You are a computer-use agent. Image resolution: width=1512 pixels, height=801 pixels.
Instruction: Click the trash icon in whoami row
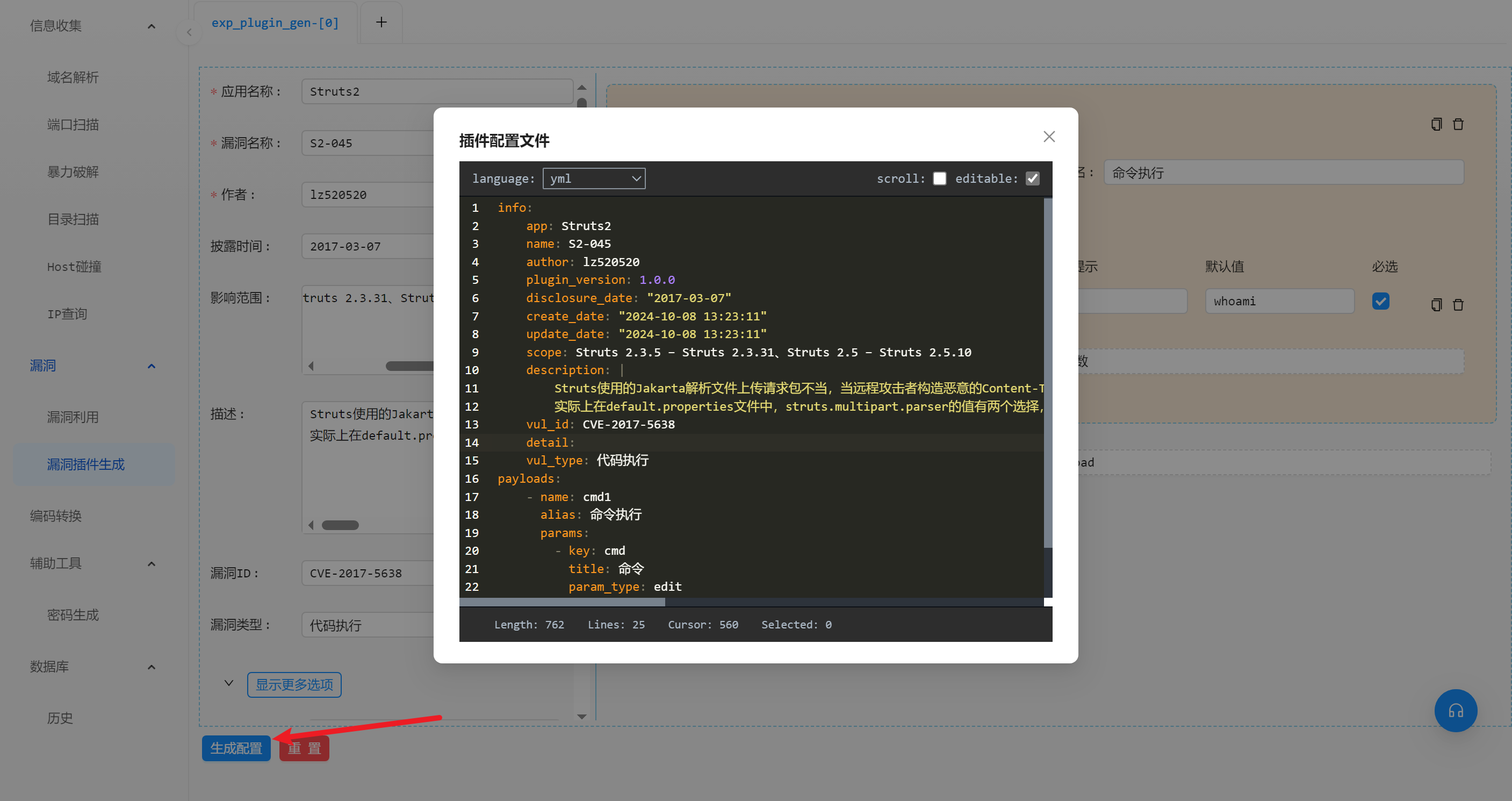point(1458,304)
